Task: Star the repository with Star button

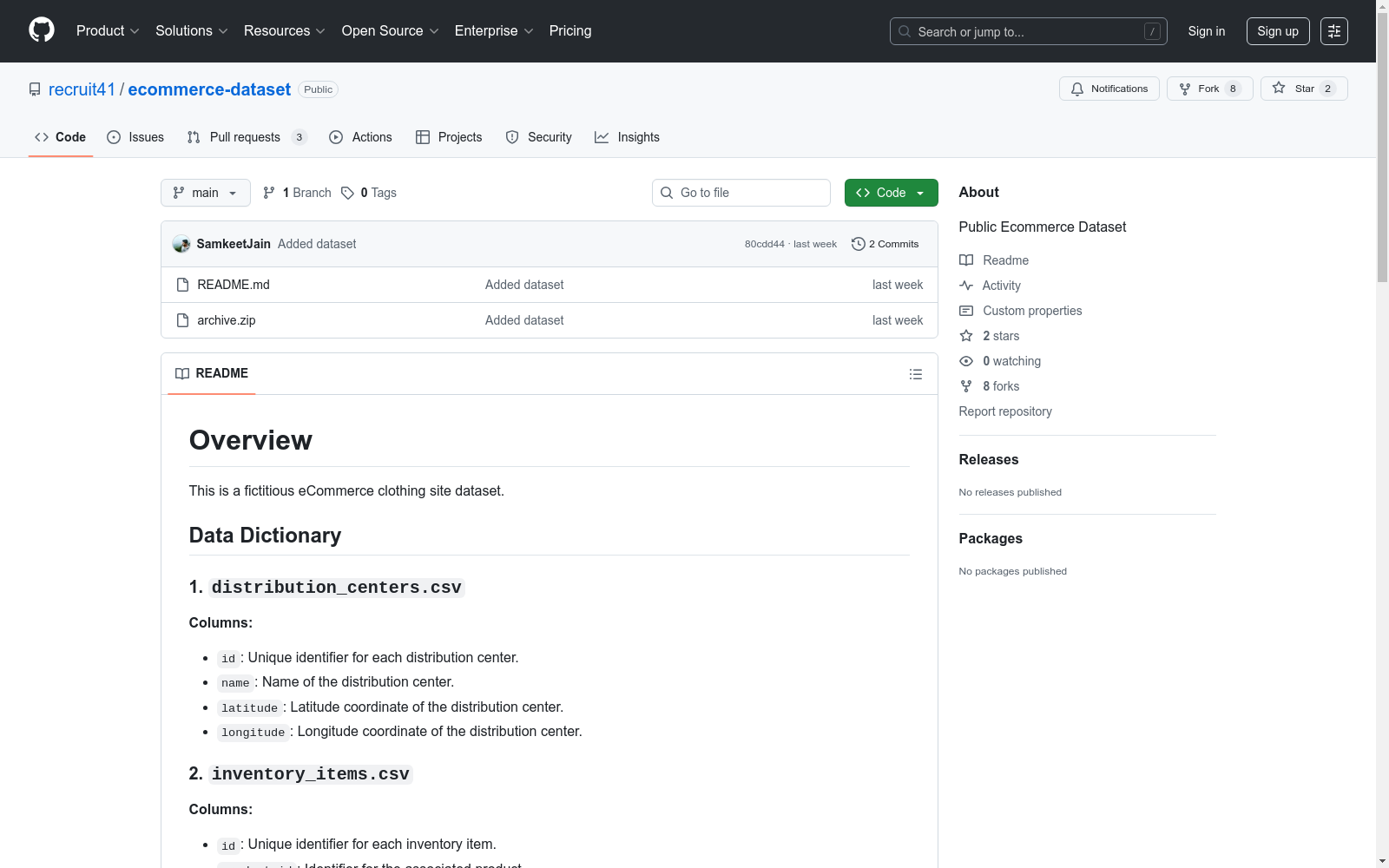Action: pyautogui.click(x=1304, y=89)
